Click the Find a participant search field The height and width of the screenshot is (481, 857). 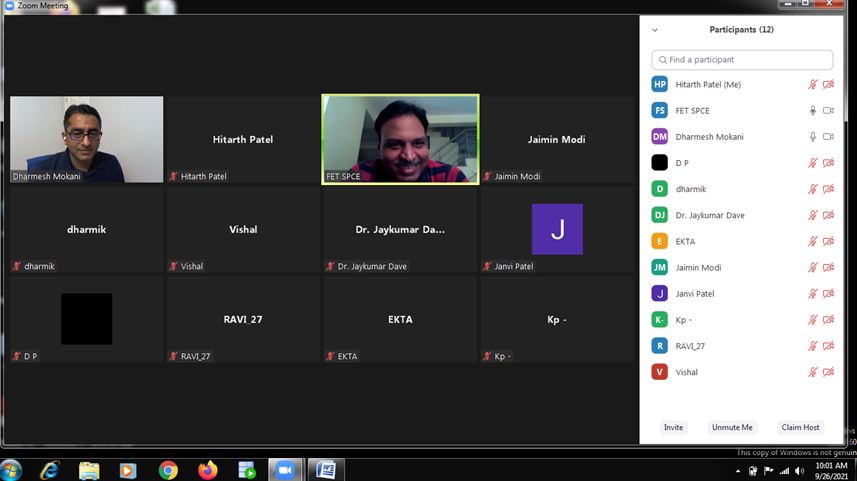[x=742, y=60]
